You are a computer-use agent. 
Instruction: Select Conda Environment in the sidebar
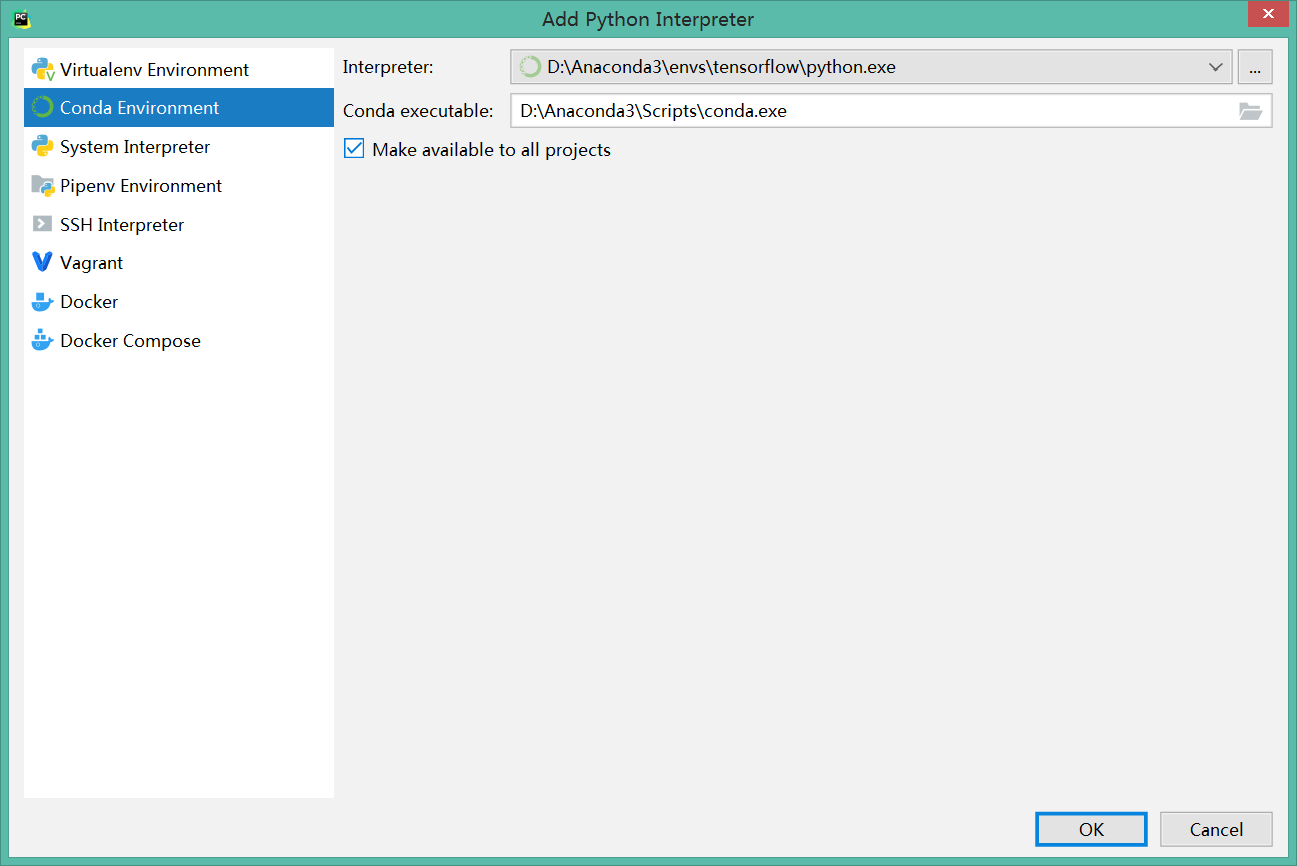(x=179, y=107)
